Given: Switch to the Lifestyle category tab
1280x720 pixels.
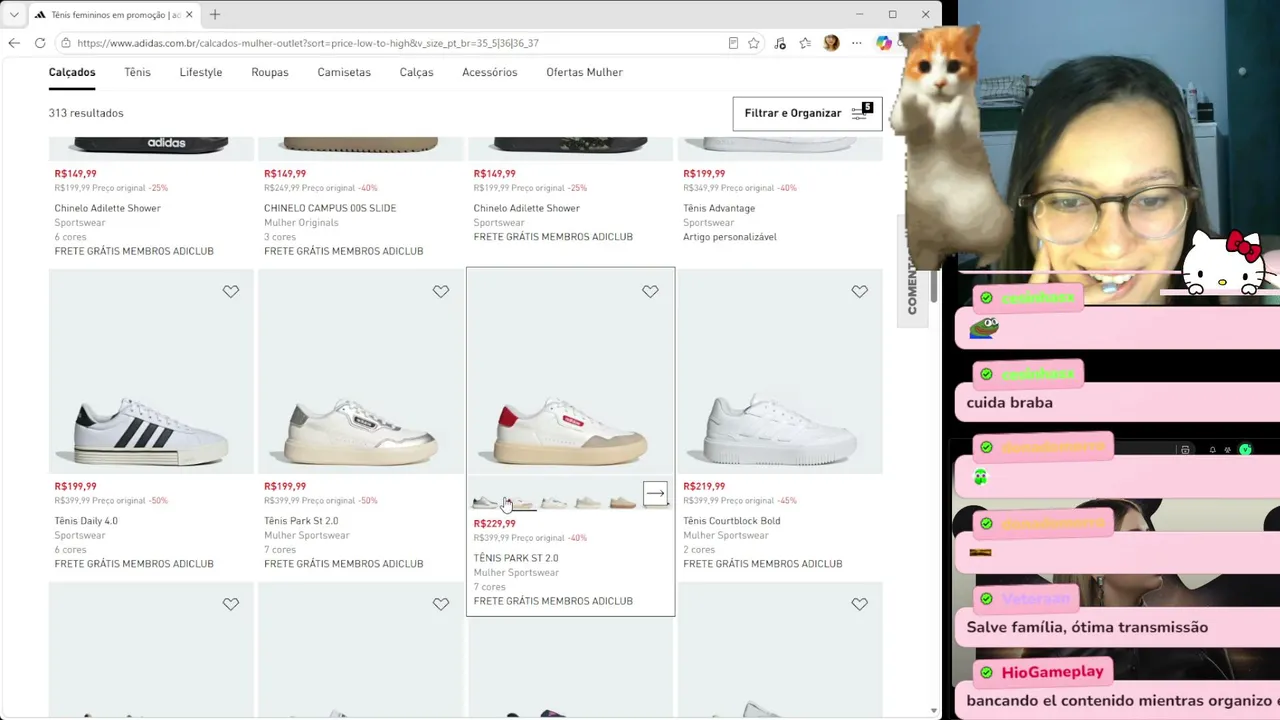Looking at the screenshot, I should tap(201, 72).
